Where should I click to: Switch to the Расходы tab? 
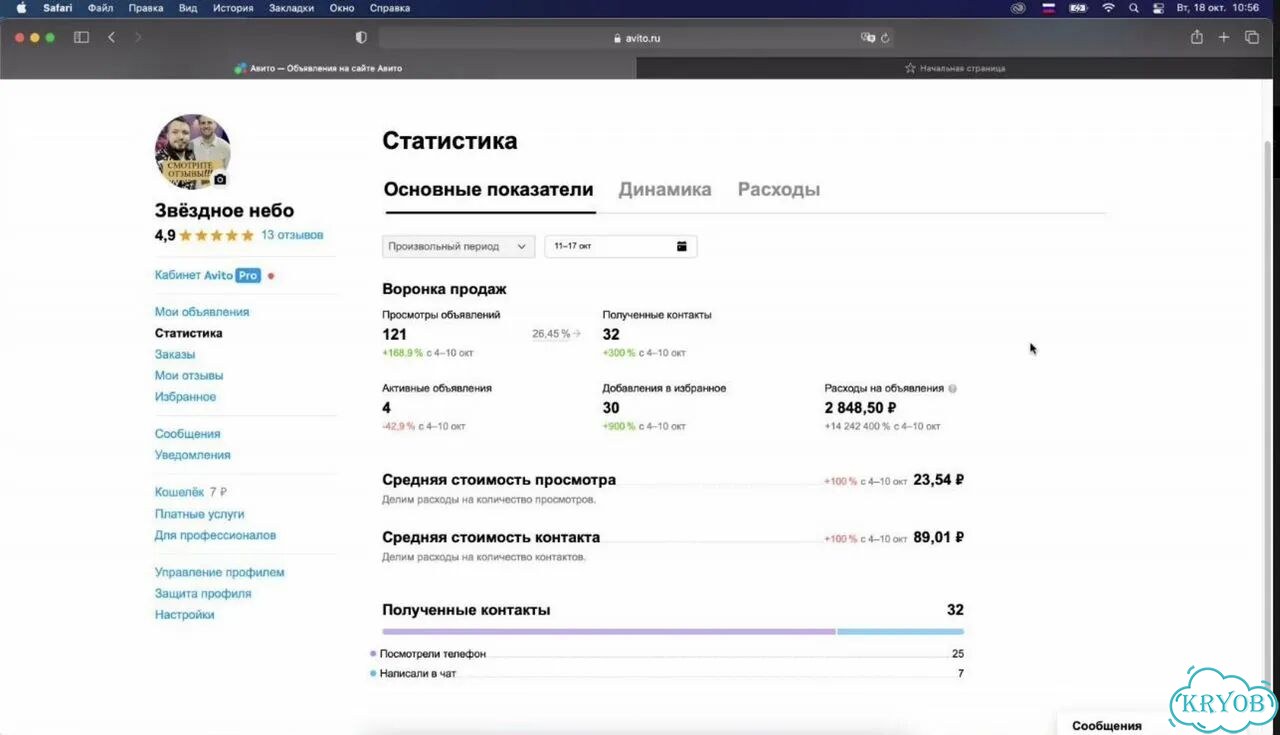[x=779, y=190]
